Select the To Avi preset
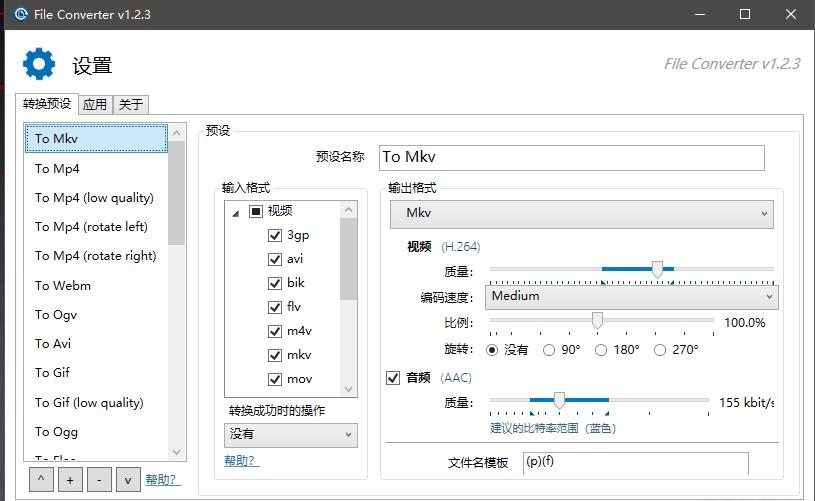The width and height of the screenshot is (815, 501). [96, 344]
